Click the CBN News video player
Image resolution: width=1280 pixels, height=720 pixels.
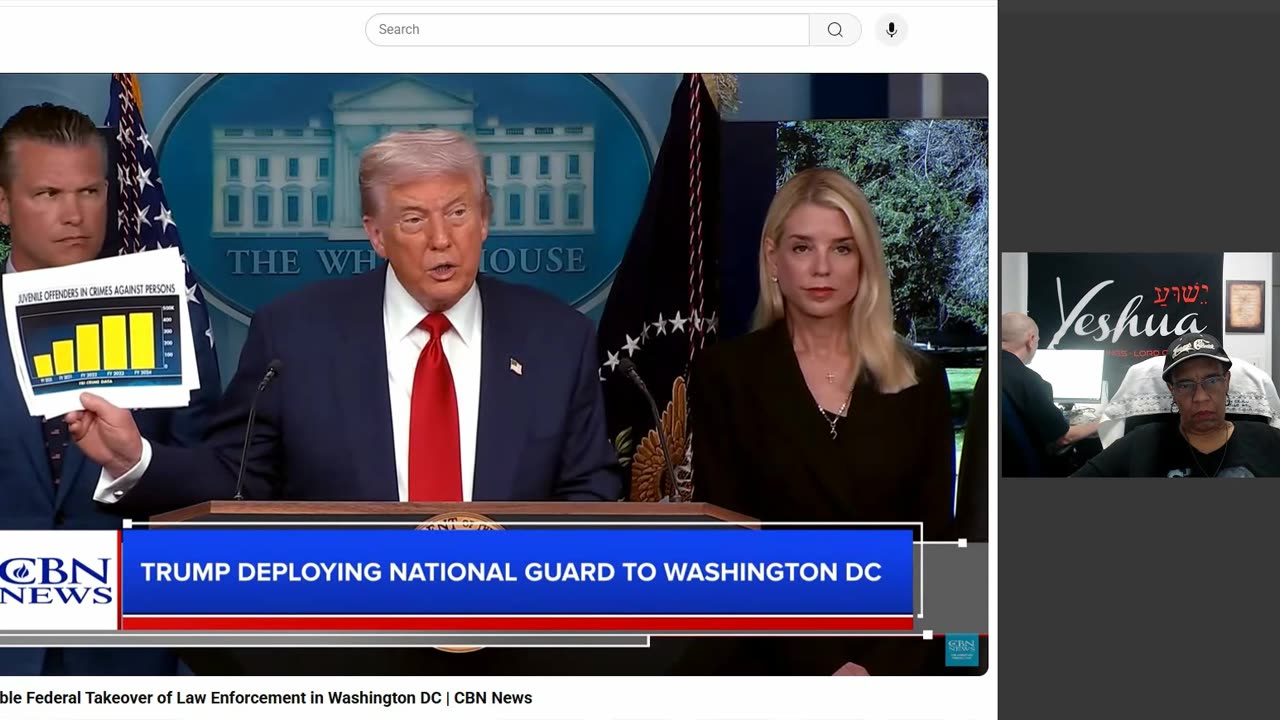[494, 374]
